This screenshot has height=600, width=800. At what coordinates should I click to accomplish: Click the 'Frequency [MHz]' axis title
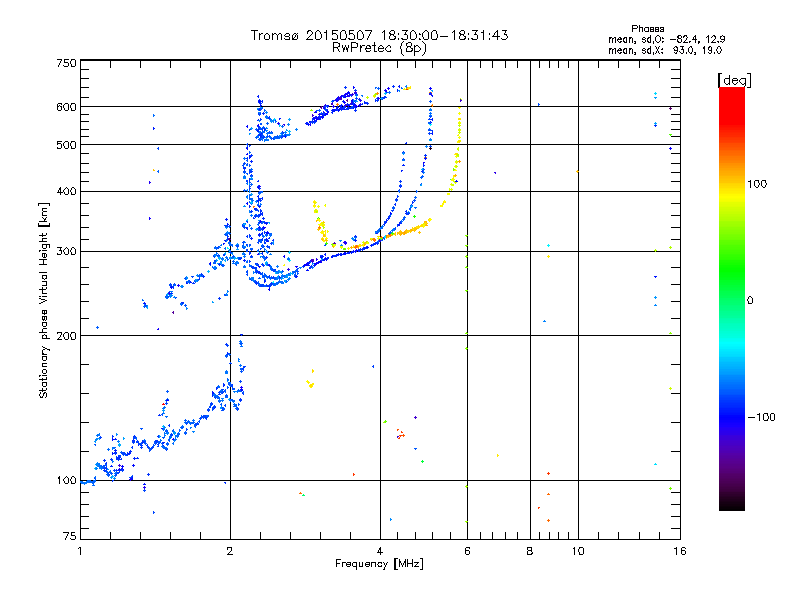point(379,564)
